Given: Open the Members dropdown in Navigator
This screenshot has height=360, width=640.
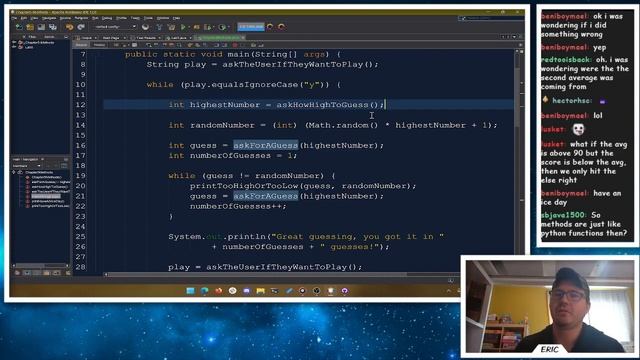Looking at the screenshot, I should click(x=27, y=166).
